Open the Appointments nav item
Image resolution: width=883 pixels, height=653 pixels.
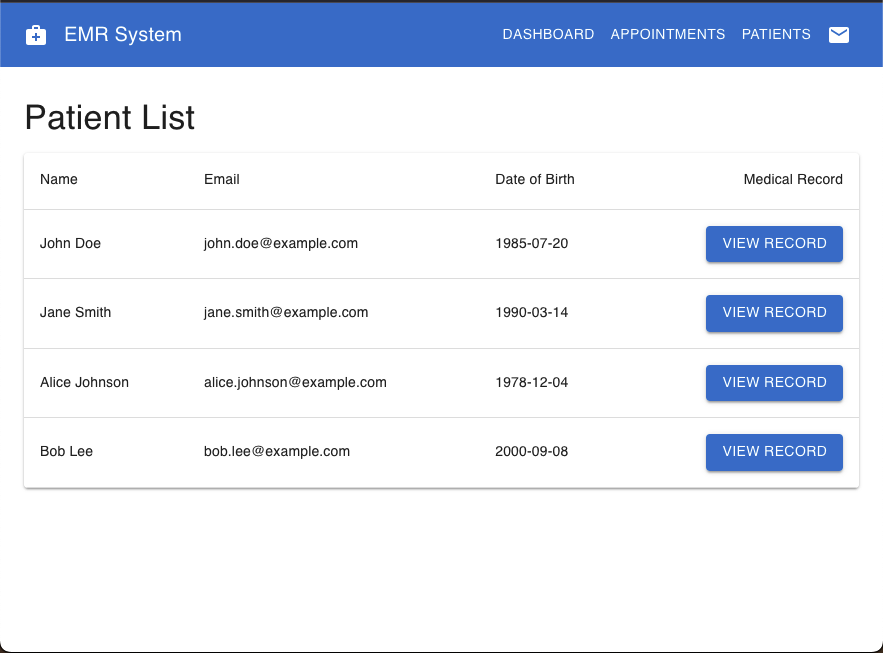click(x=667, y=35)
